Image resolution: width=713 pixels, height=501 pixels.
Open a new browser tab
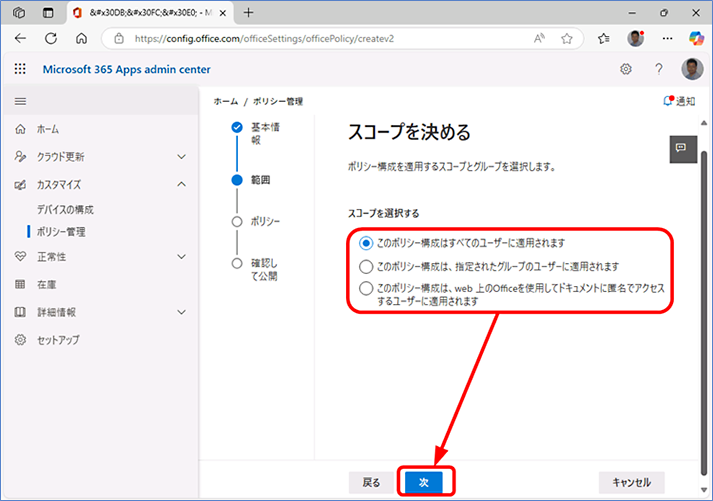[248, 13]
